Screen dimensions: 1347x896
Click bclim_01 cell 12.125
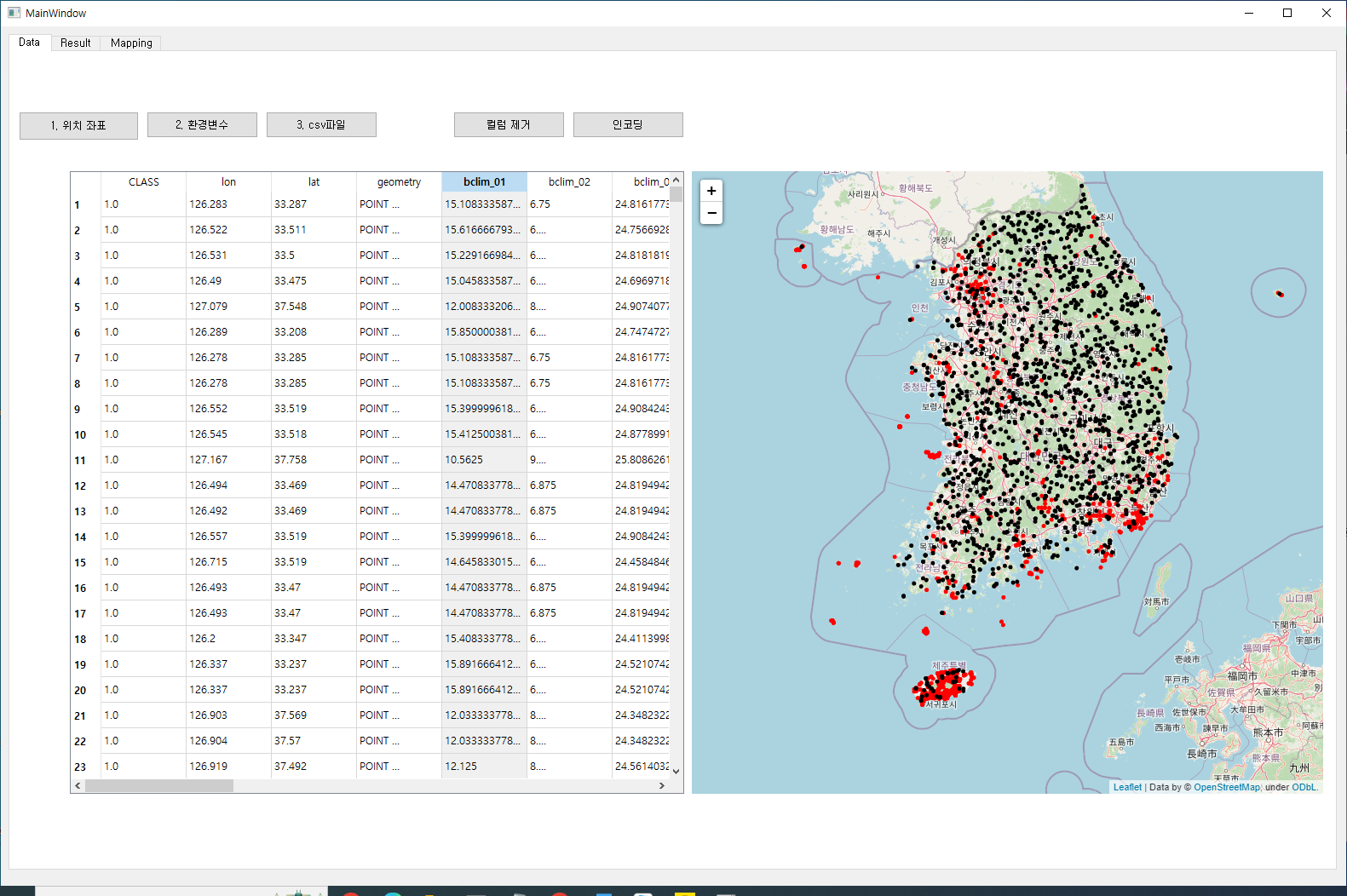pos(485,767)
